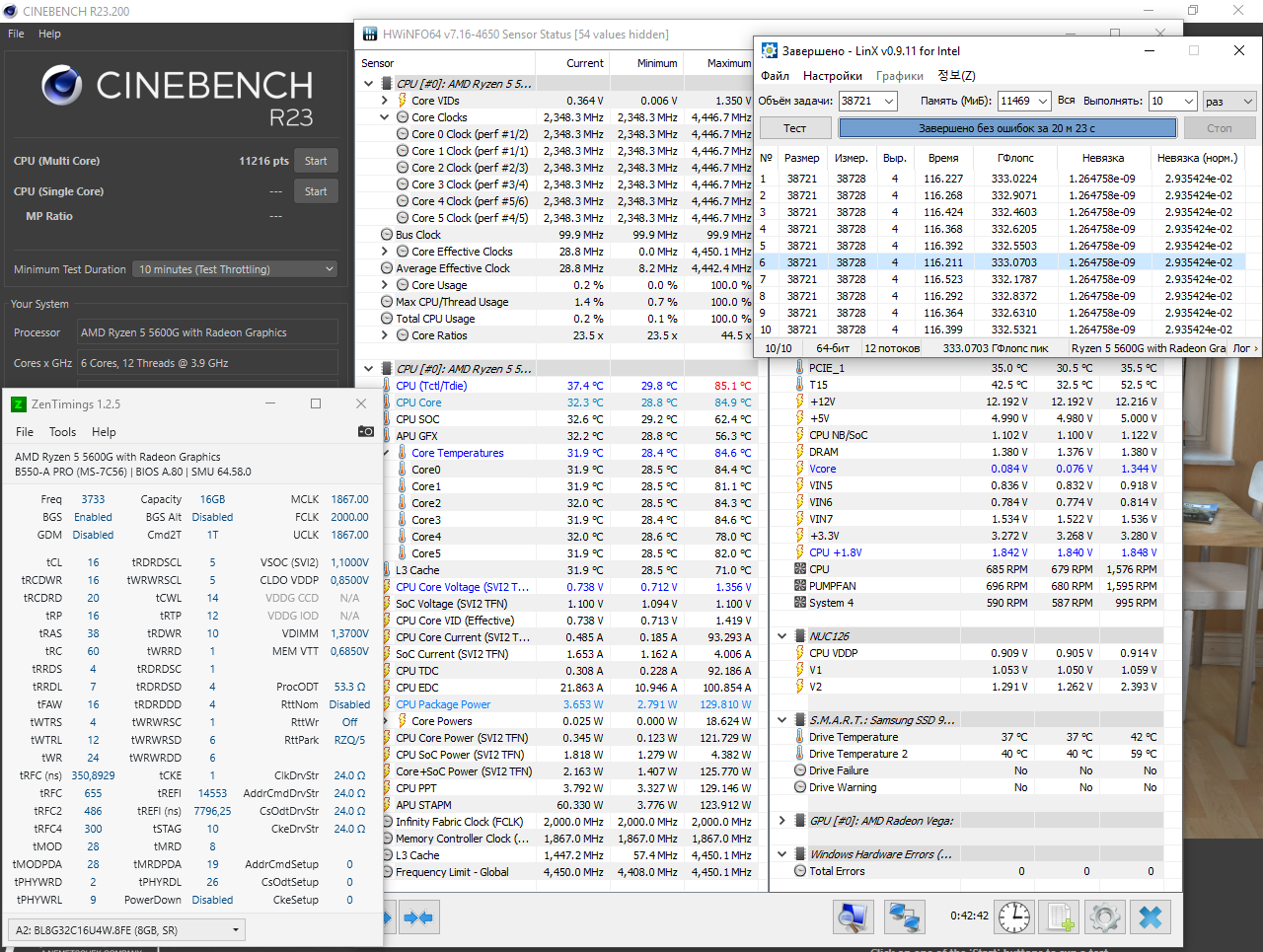Open the Cinebench File menu

pyautogui.click(x=16, y=34)
